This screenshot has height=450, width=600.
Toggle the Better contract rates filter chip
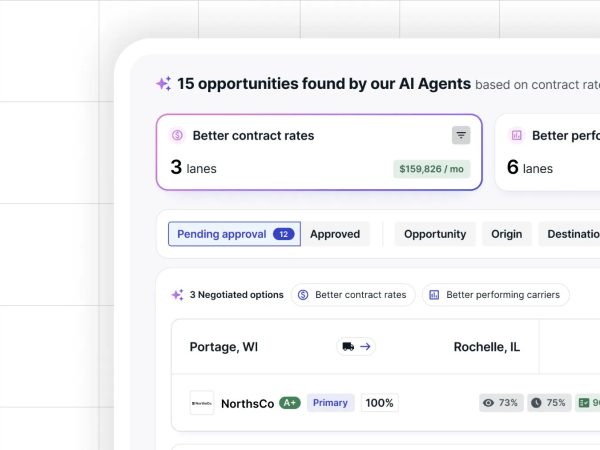pyautogui.click(x=353, y=295)
